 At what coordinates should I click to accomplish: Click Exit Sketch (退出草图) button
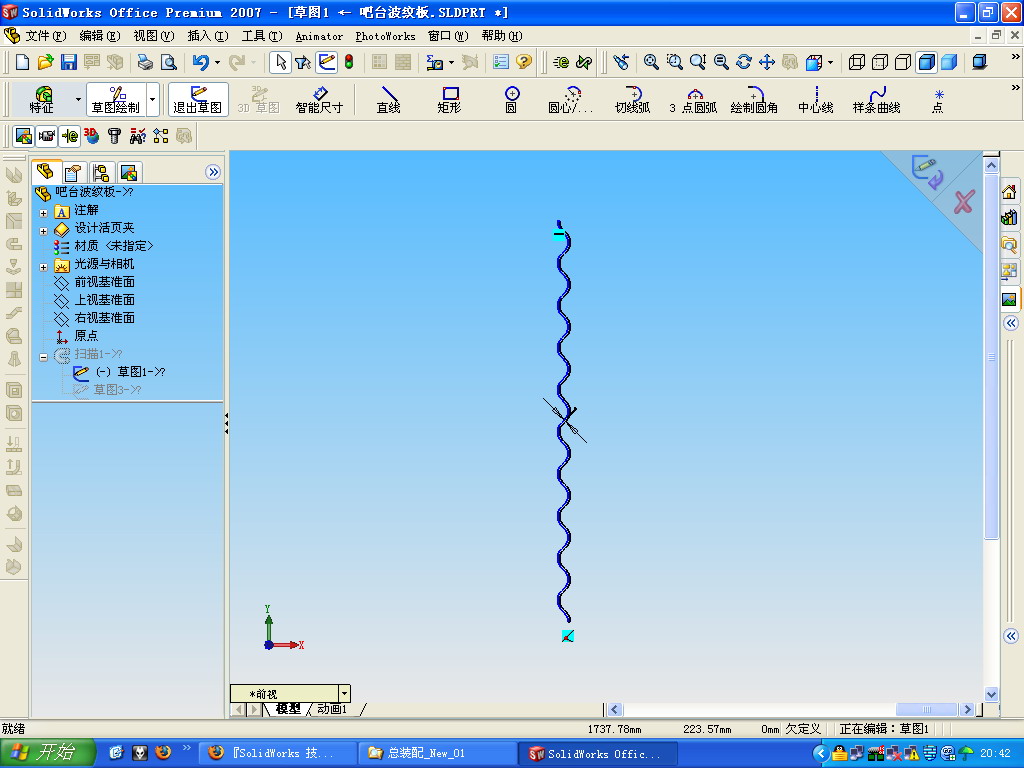pyautogui.click(x=198, y=99)
